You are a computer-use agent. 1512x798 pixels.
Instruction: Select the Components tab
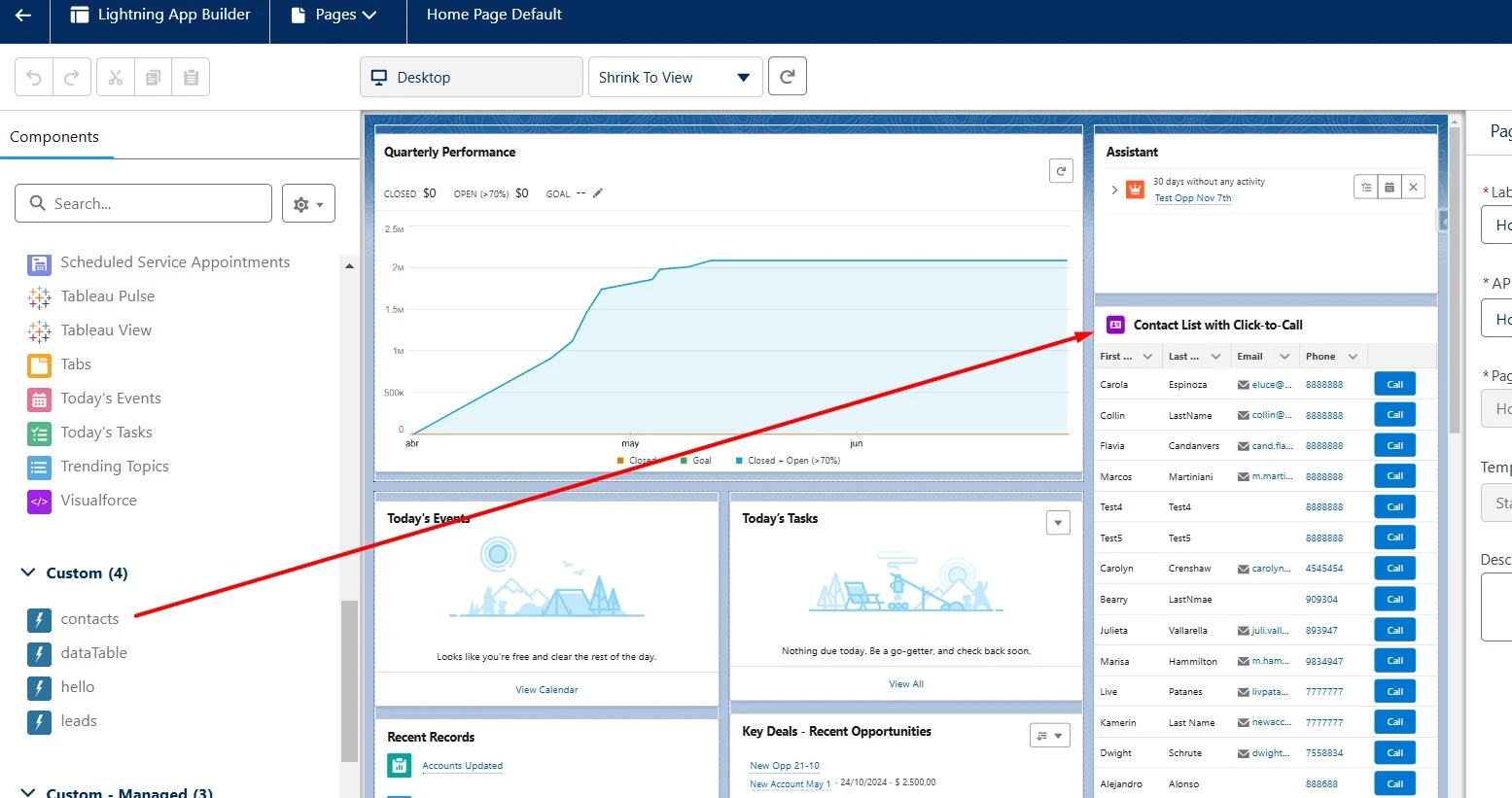coord(54,137)
